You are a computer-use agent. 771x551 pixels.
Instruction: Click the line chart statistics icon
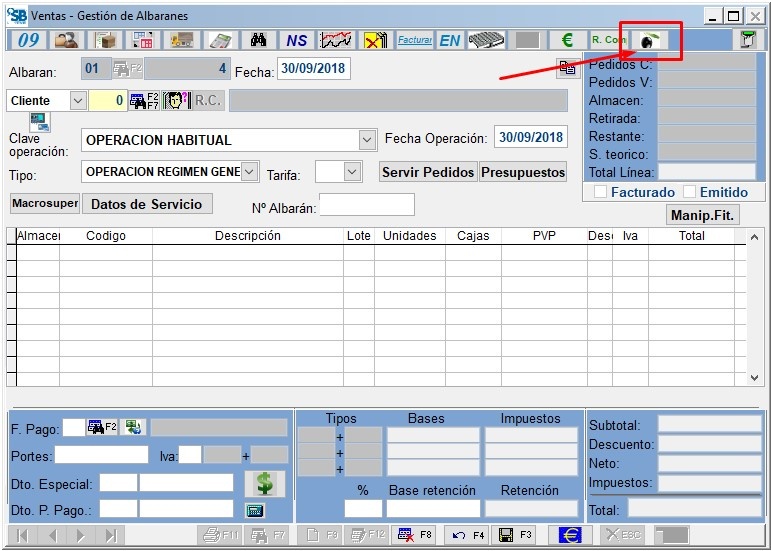(x=335, y=40)
